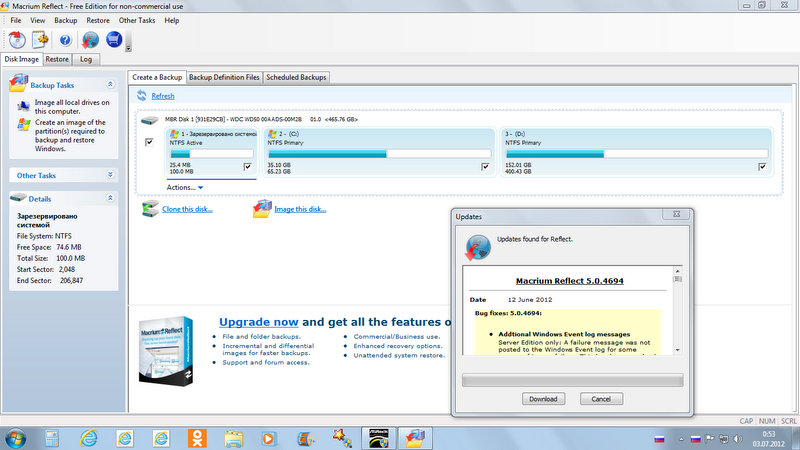This screenshot has width=800, height=450.
Task: Click the volume speaker tray icon
Action: 738,439
